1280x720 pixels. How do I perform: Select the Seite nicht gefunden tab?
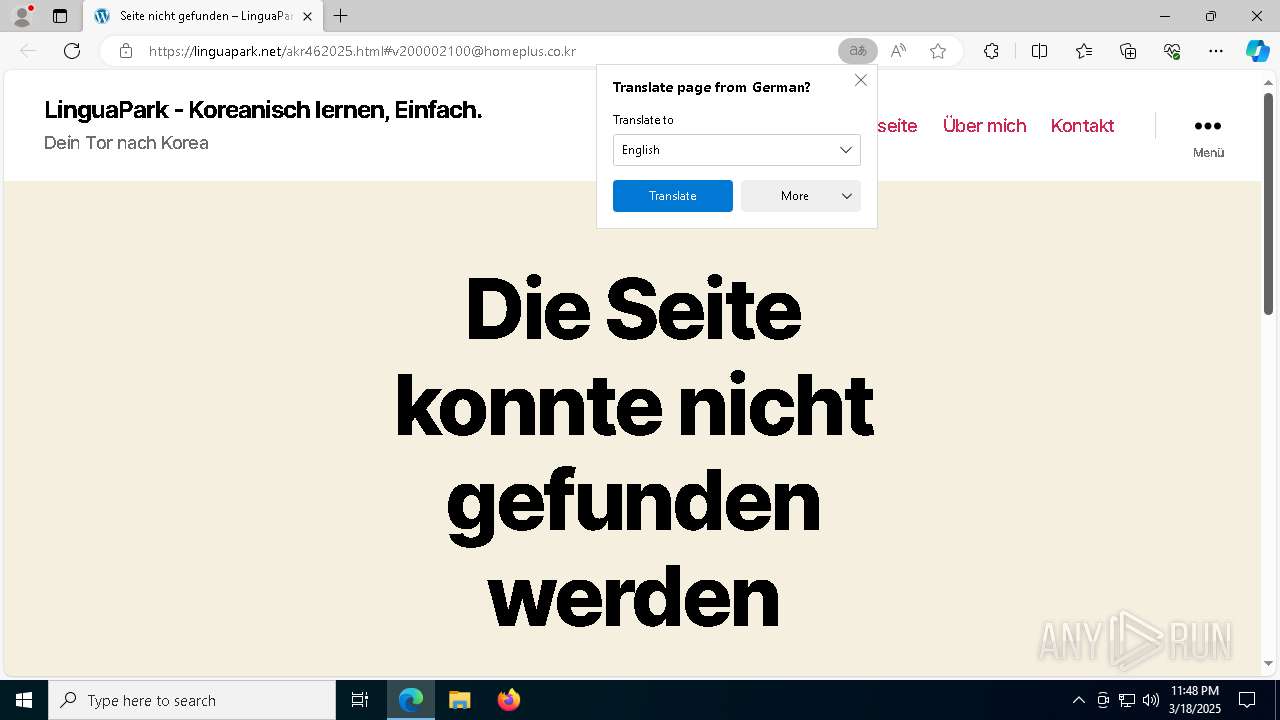[203, 16]
